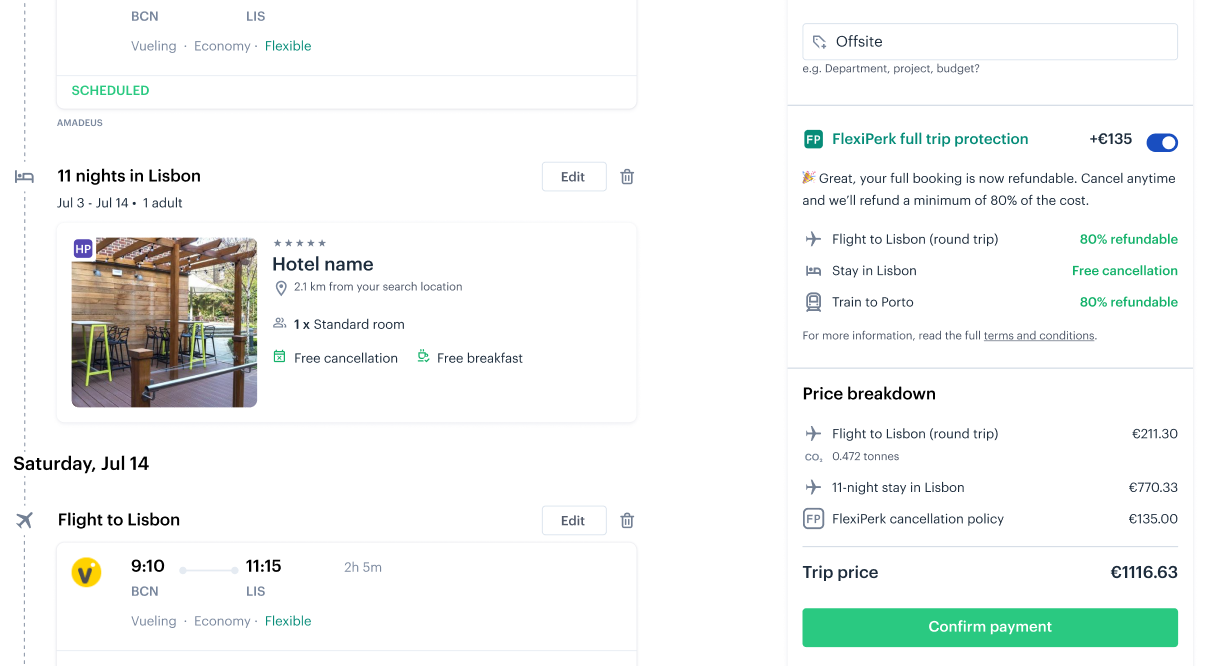Select the Flexible fare label for 9:10 flight
1210x666 pixels.
click(288, 621)
